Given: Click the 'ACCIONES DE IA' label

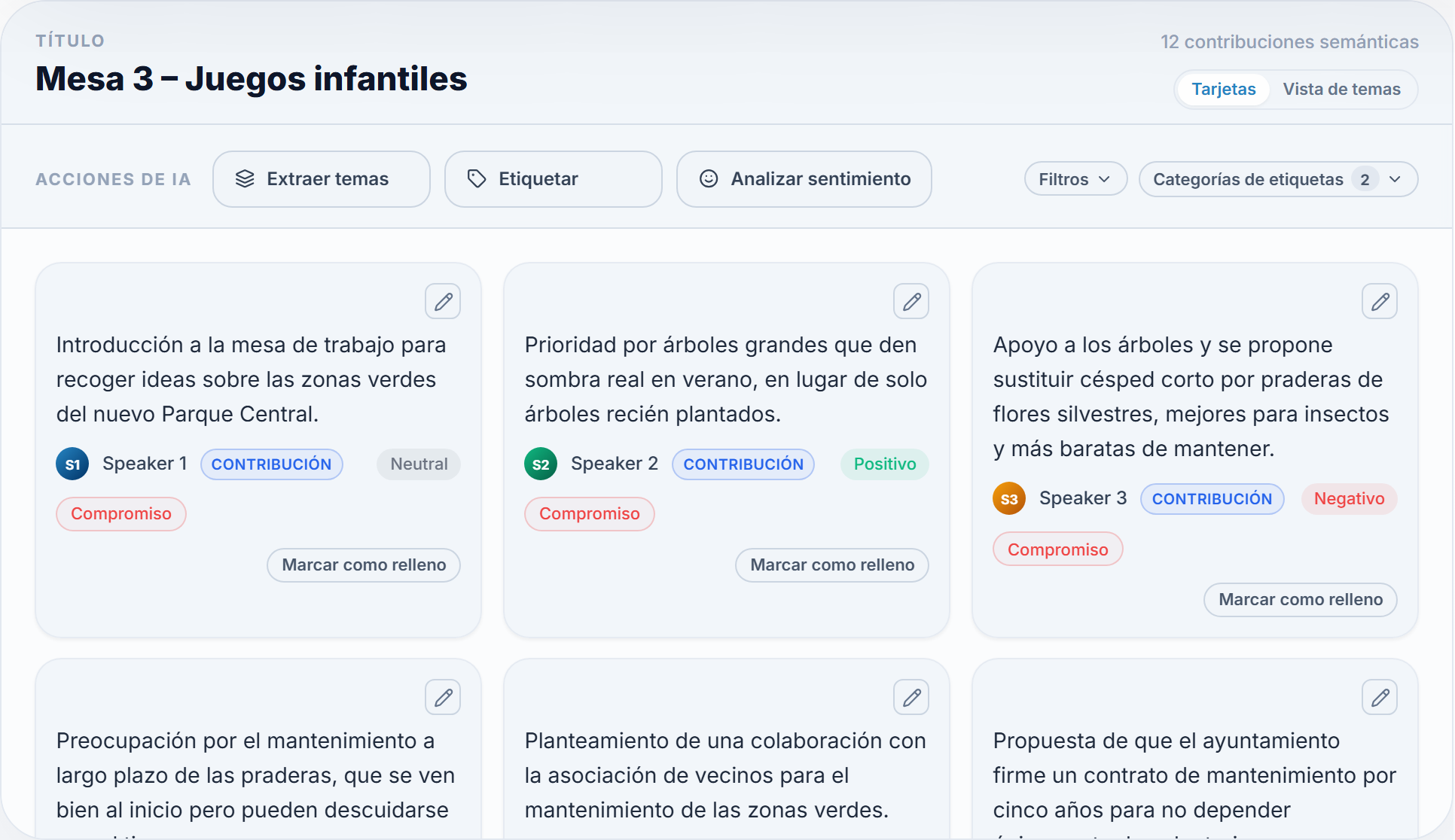Looking at the screenshot, I should 114,180.
